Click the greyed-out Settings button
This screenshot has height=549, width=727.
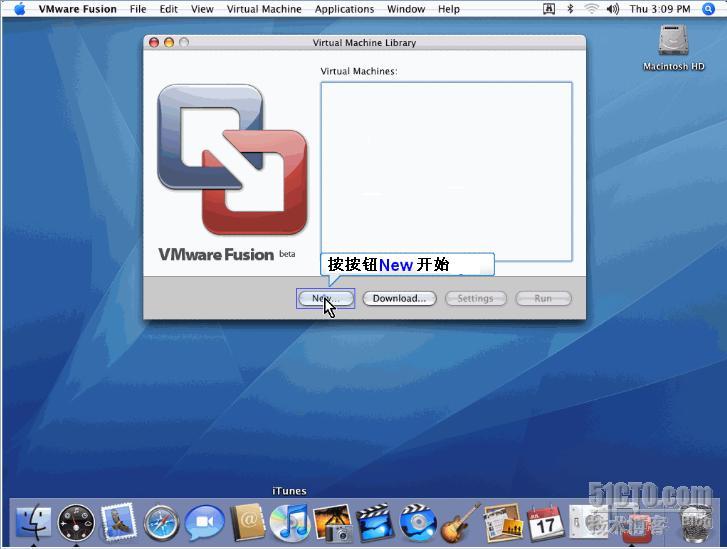(476, 298)
